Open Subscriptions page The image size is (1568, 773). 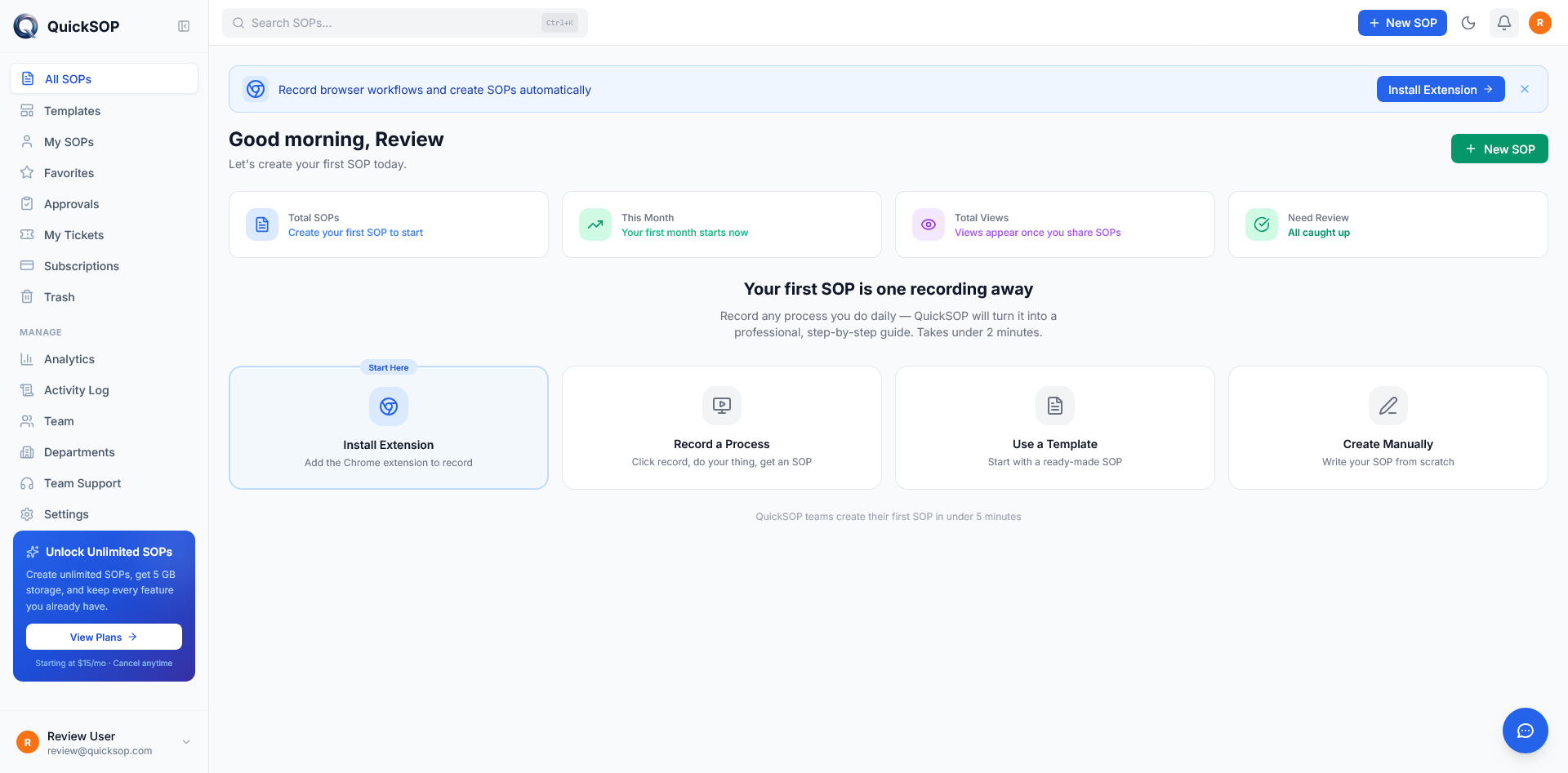(x=104, y=265)
